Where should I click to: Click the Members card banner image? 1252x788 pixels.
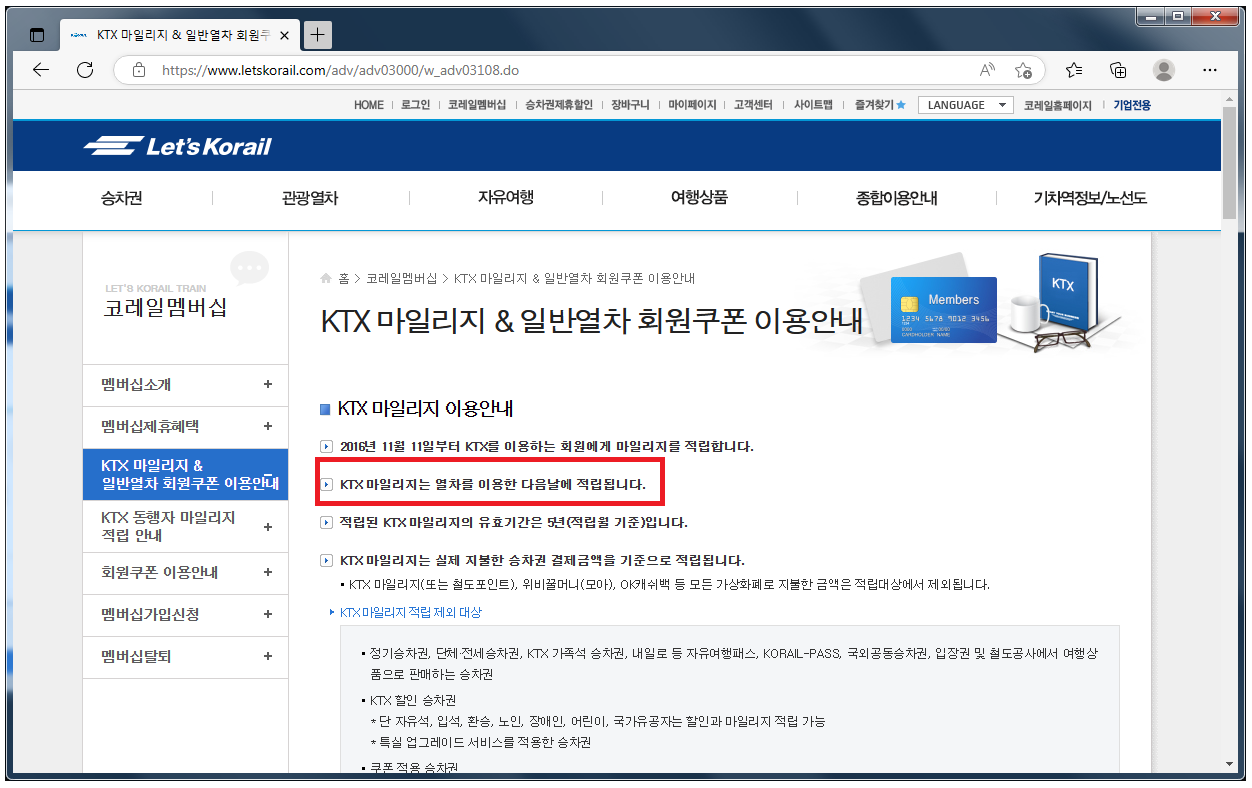click(x=943, y=309)
